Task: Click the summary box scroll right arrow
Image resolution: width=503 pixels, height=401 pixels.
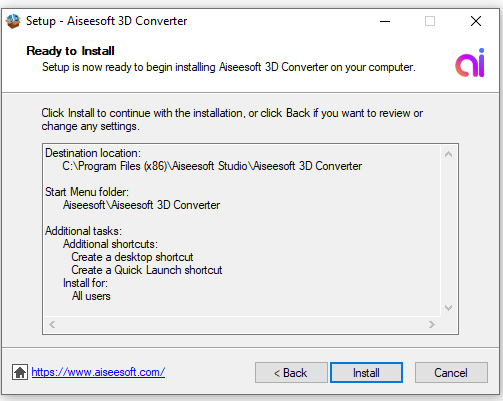Action: 432,324
